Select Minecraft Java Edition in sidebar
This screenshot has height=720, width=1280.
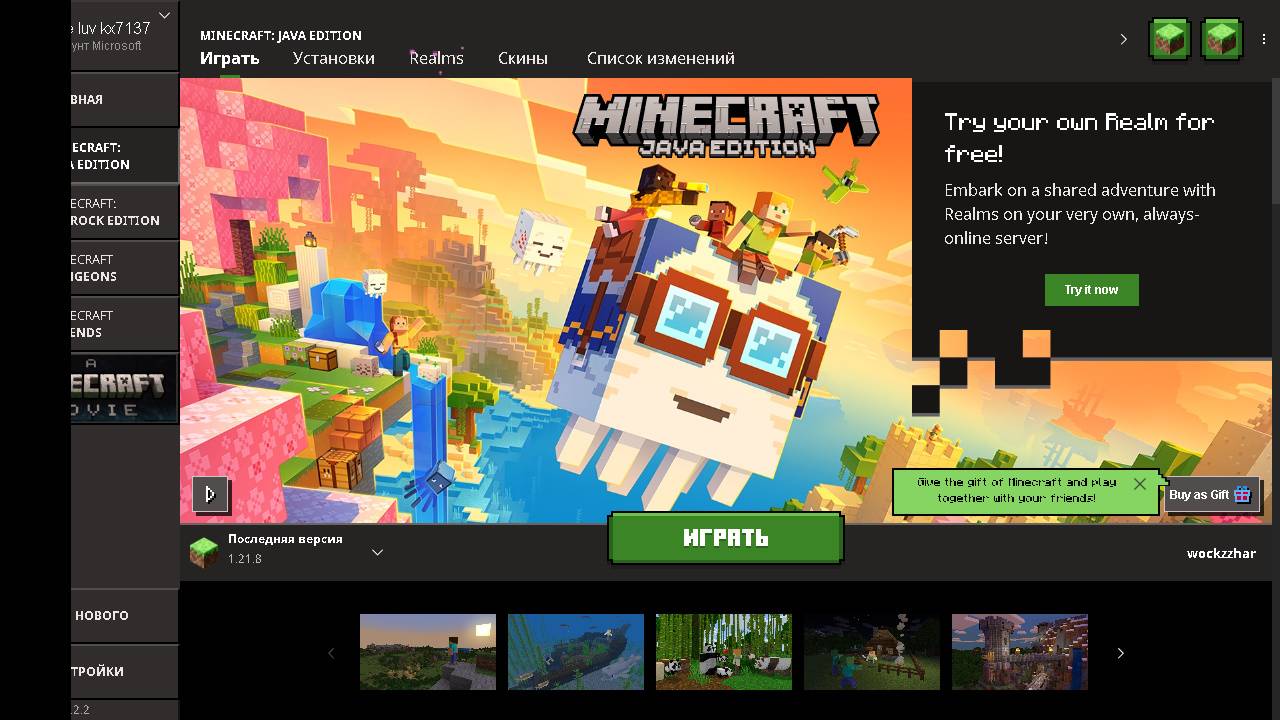pyautogui.click(x=125, y=155)
